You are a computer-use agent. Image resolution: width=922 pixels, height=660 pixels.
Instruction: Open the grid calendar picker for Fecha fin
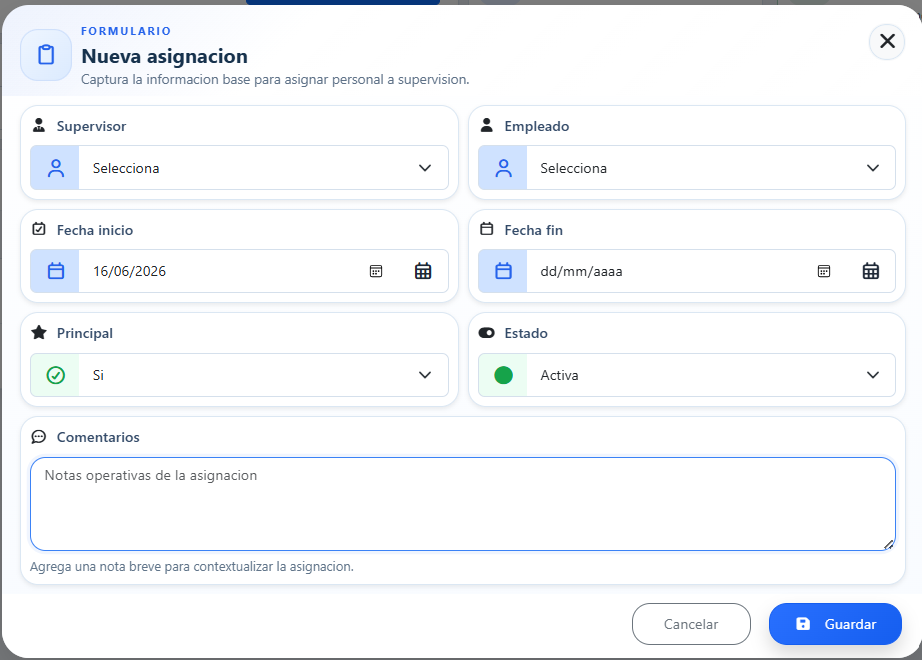point(871,271)
